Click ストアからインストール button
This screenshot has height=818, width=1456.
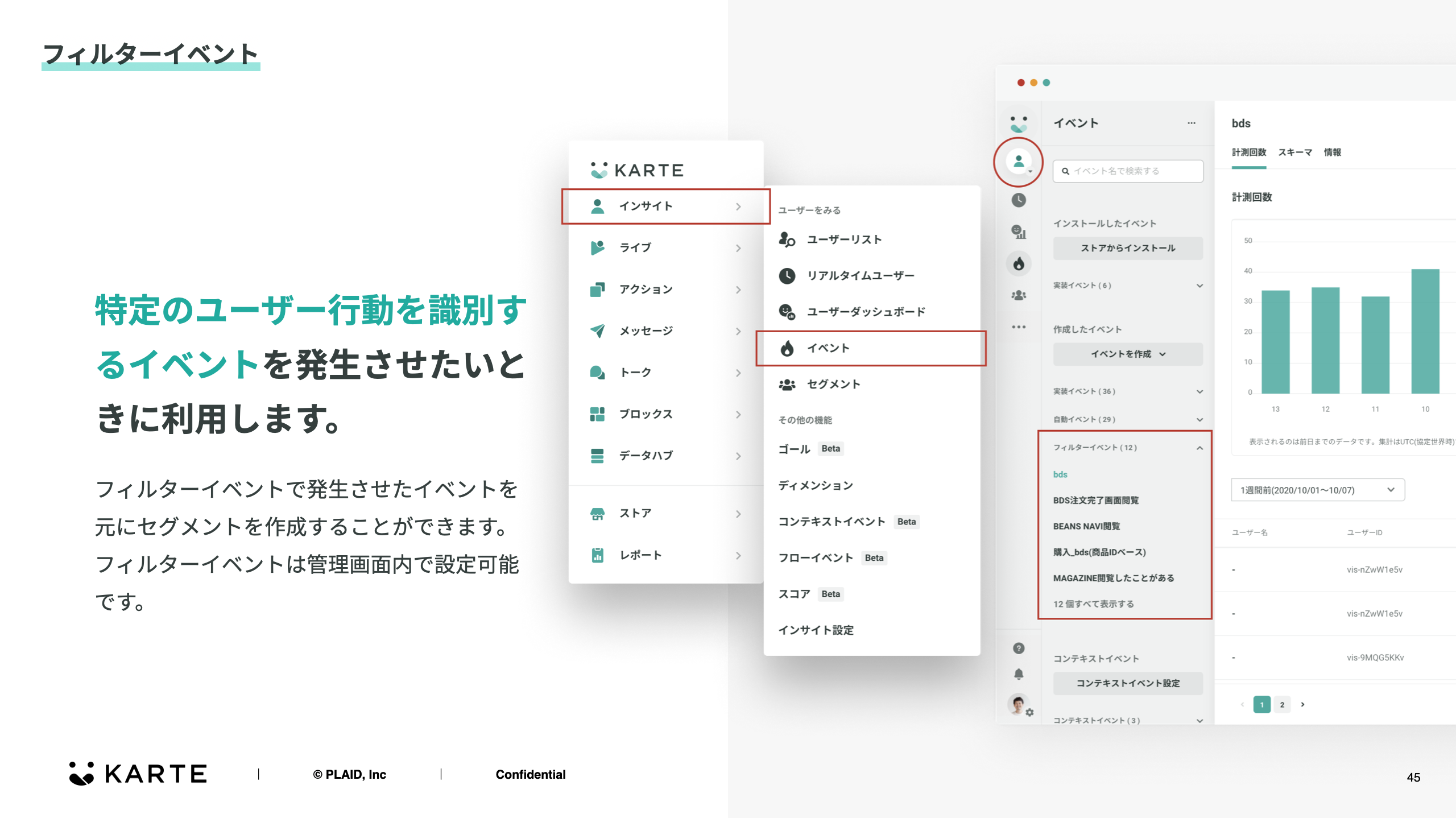1128,249
